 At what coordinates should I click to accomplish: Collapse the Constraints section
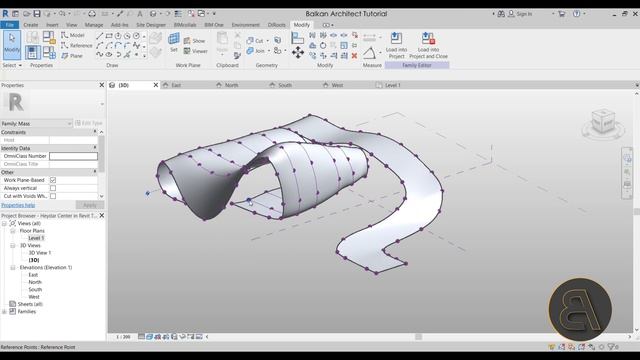pyautogui.click(x=95, y=132)
